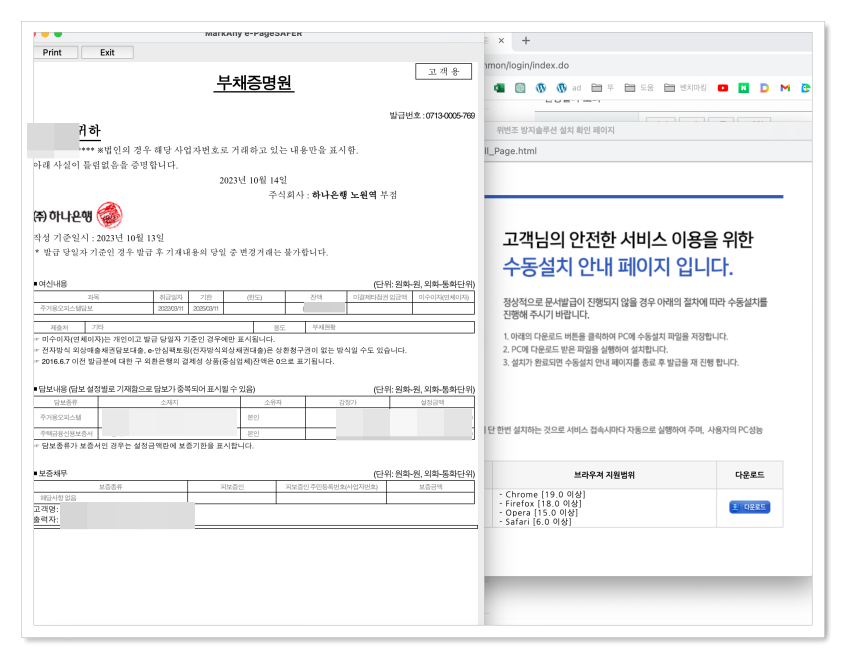Click the green circular bookmark icon
Viewport: 846px width, 659px height.
518,86
